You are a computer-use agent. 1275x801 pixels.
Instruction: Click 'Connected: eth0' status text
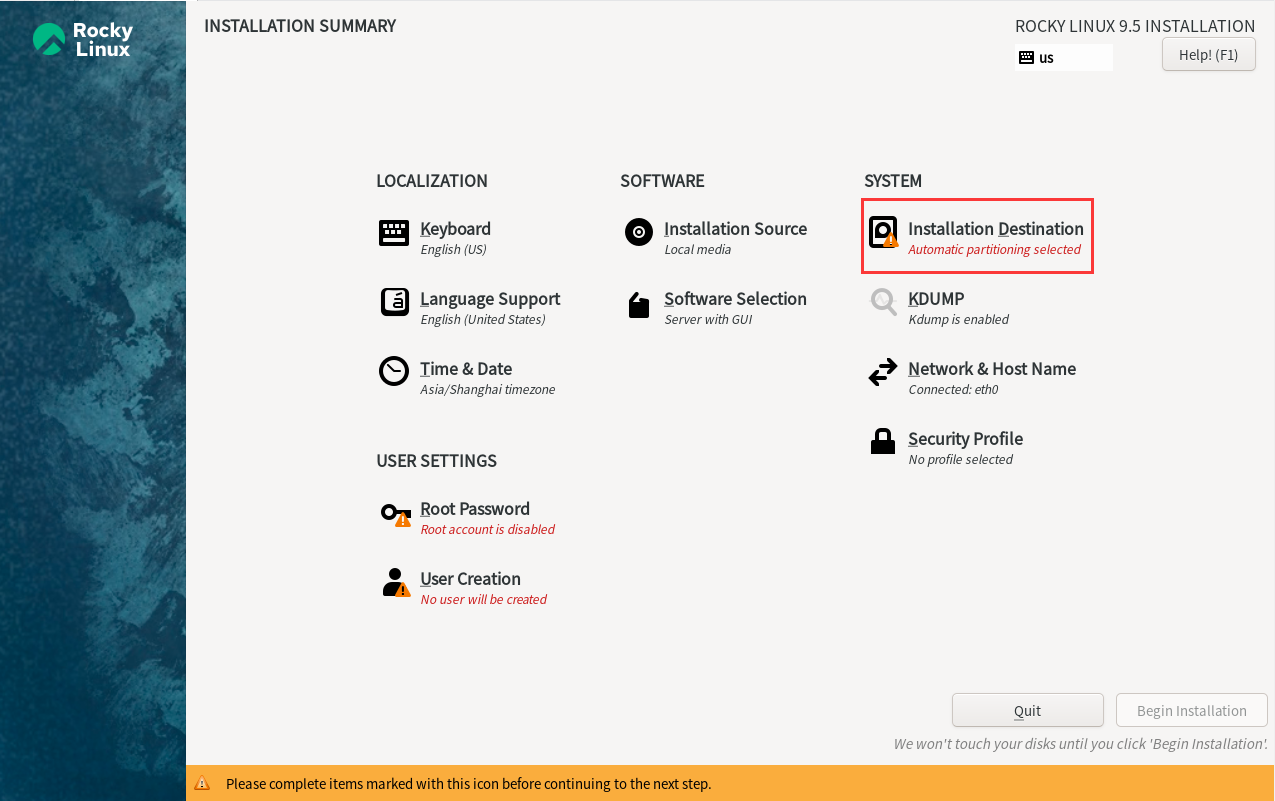953,390
